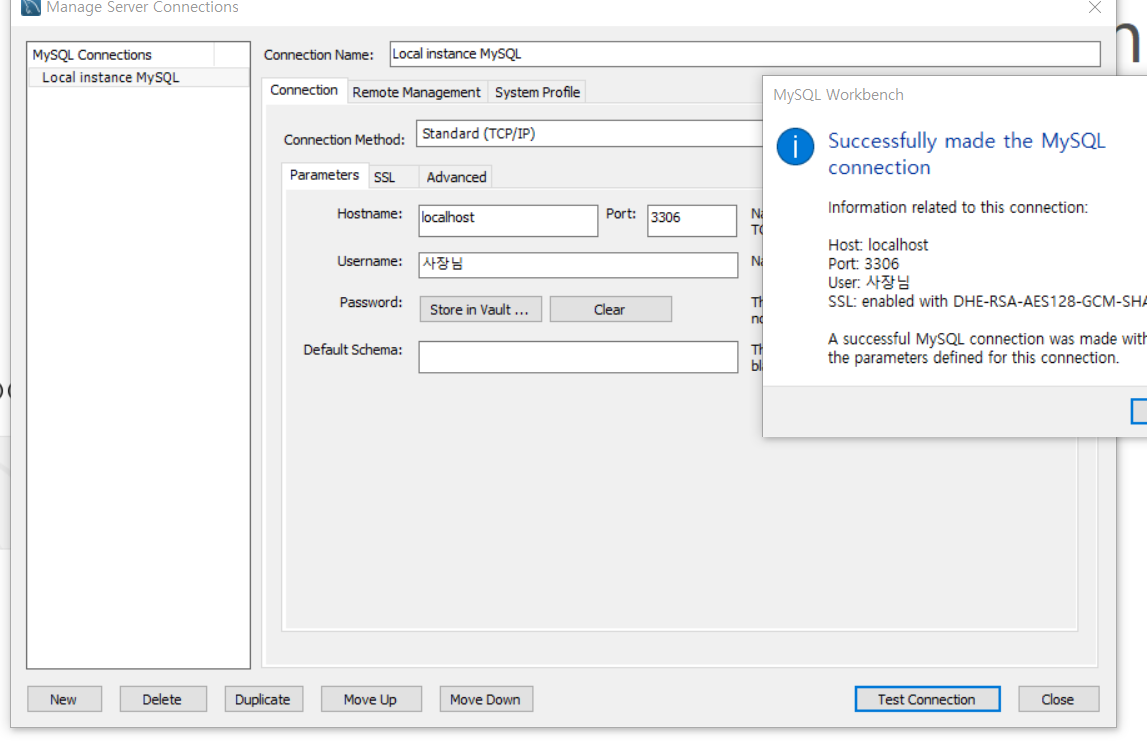Close the Manage Server Connections window
This screenshot has height=743, width=1147.
[x=1094, y=7]
